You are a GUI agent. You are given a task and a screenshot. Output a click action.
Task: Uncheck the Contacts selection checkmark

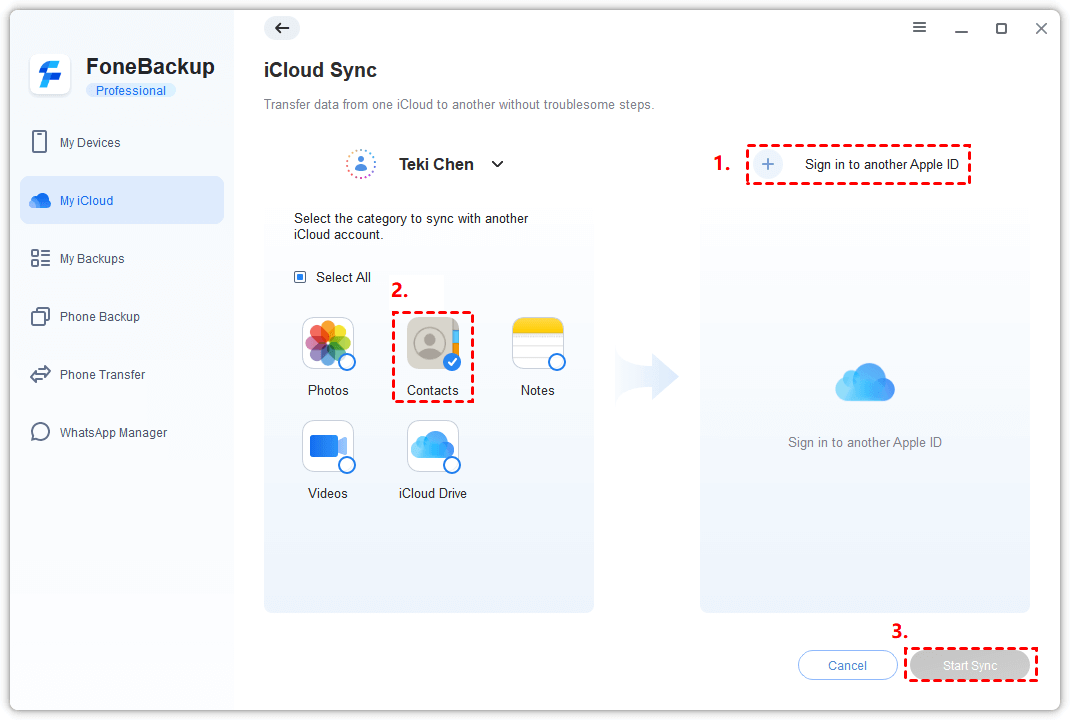coord(452,362)
